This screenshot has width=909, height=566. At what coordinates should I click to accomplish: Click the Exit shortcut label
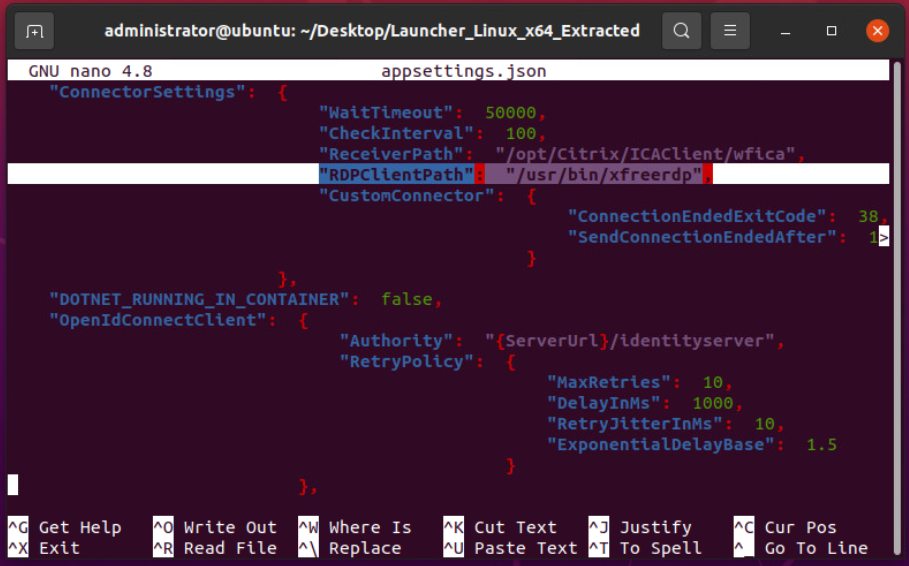point(59,548)
